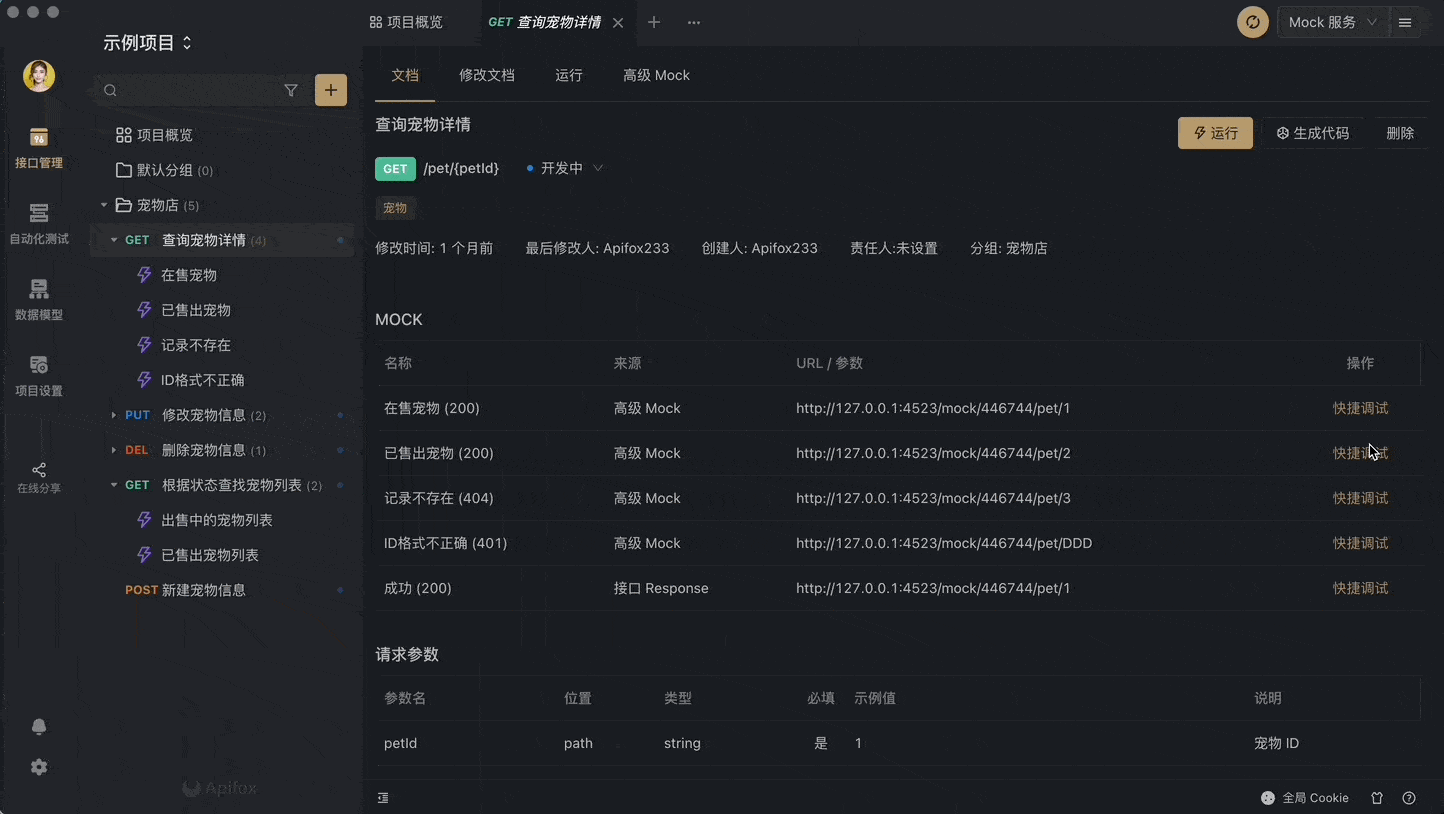Click the add button next to the search bar
1444x814 pixels.
coord(330,90)
